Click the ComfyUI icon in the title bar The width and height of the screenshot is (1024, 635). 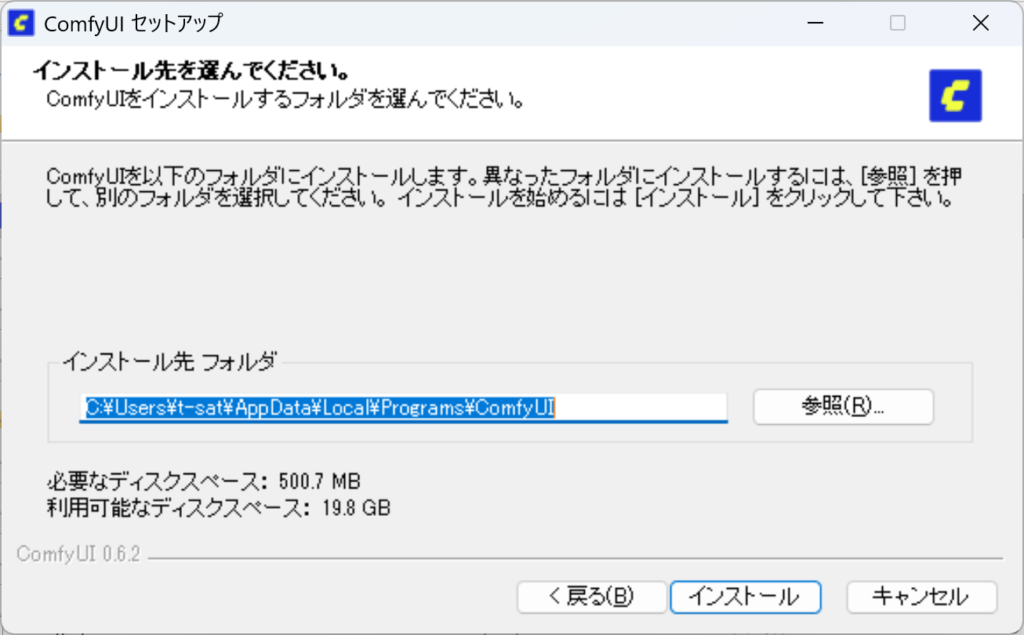[20, 22]
